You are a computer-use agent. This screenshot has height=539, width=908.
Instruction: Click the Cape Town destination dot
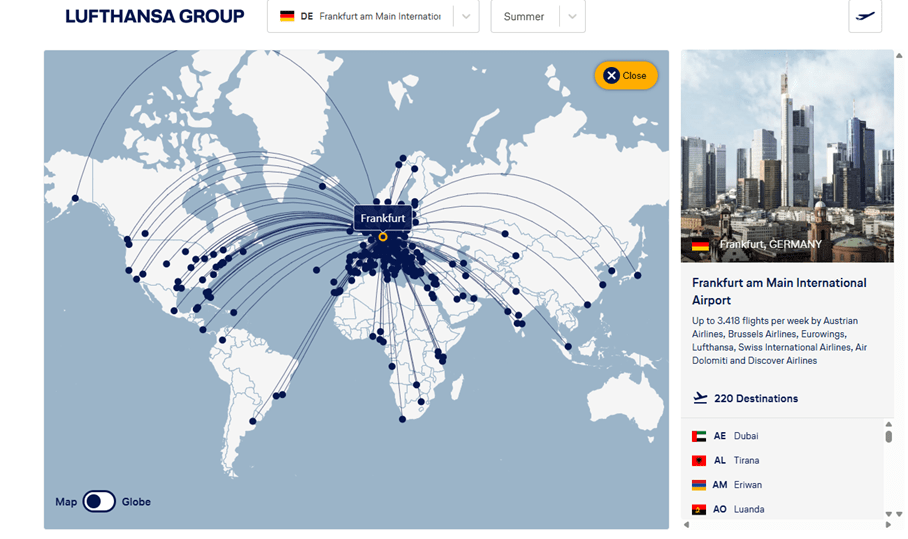pyautogui.click(x=402, y=419)
